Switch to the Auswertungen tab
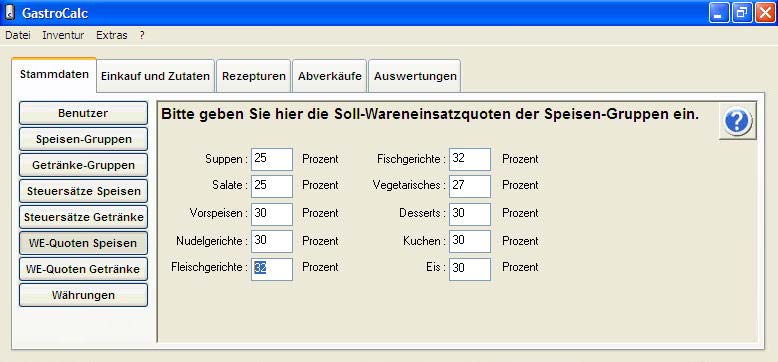The image size is (778, 362). 415,76
